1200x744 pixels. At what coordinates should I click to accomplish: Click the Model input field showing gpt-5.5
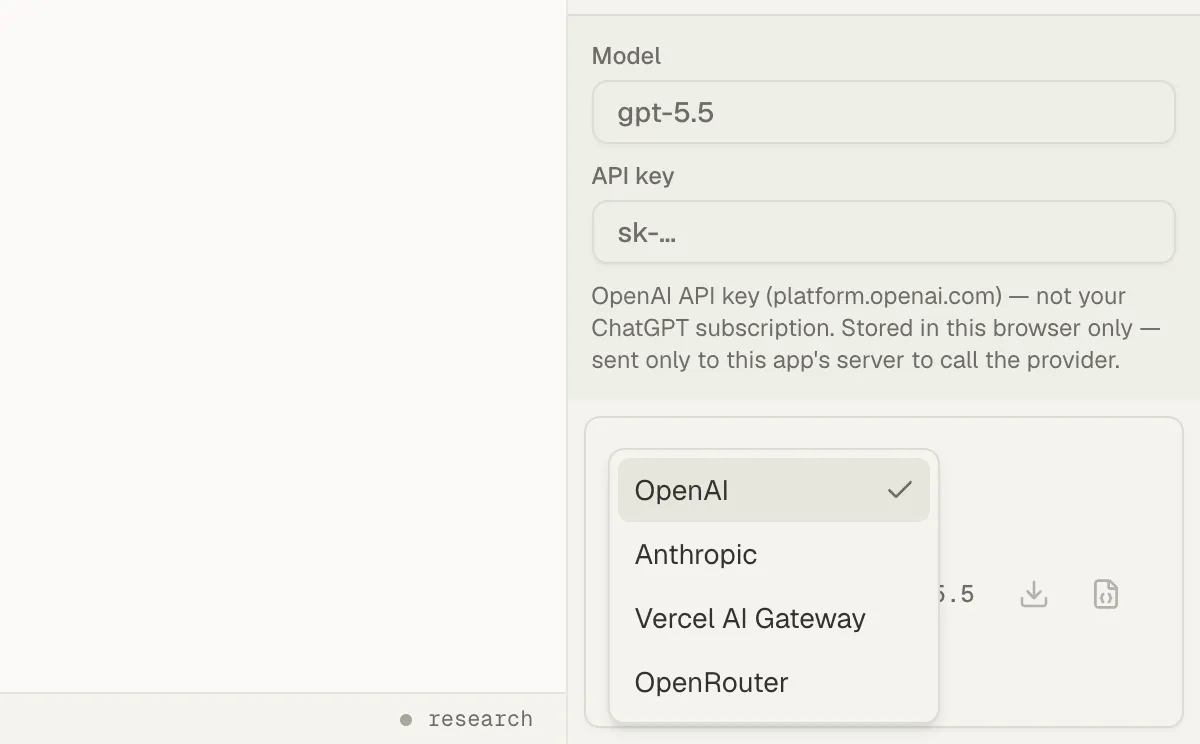point(883,112)
